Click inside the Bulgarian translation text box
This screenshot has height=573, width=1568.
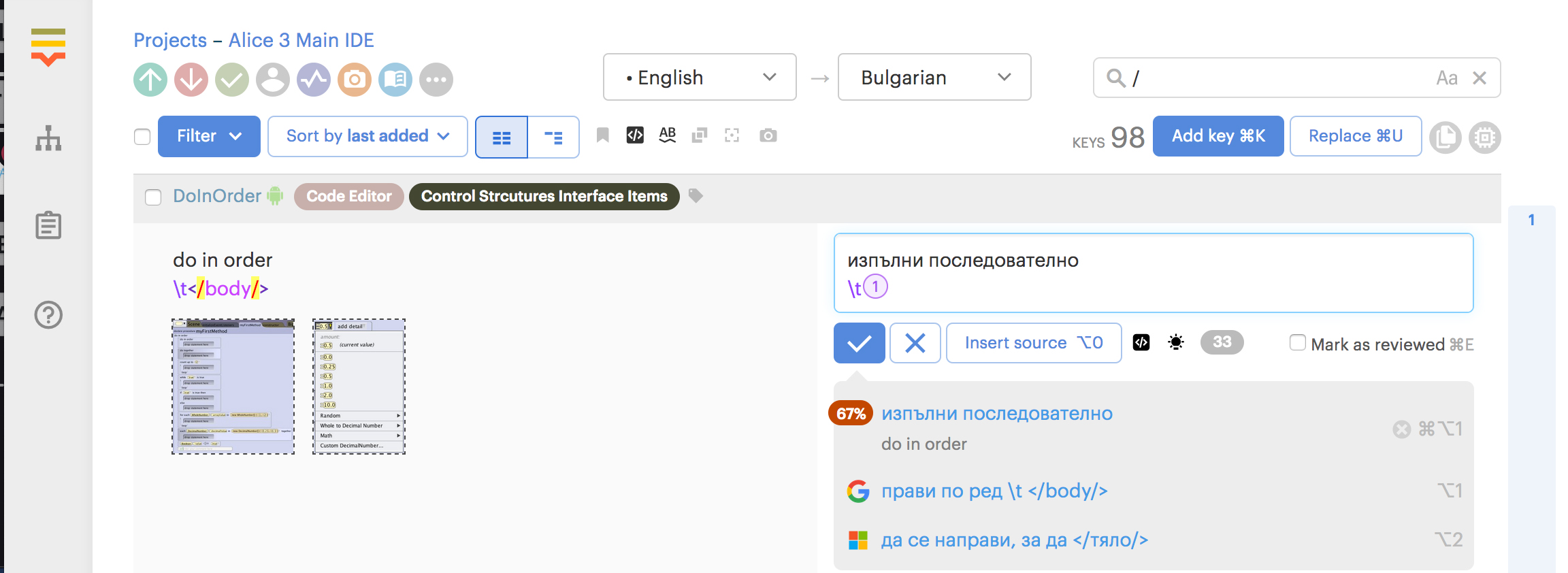pos(1154,273)
